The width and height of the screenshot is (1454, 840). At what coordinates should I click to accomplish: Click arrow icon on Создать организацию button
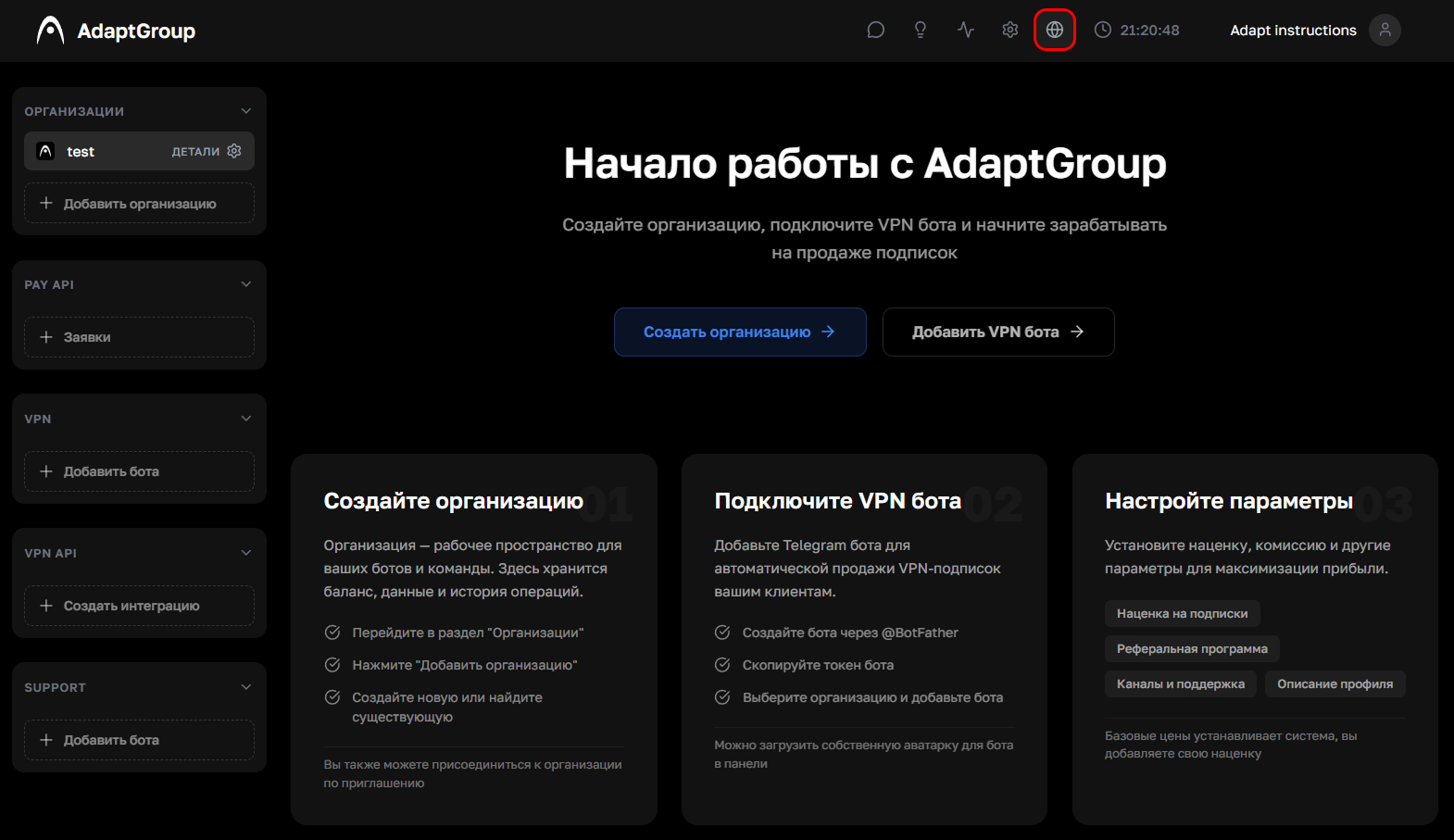(x=828, y=332)
